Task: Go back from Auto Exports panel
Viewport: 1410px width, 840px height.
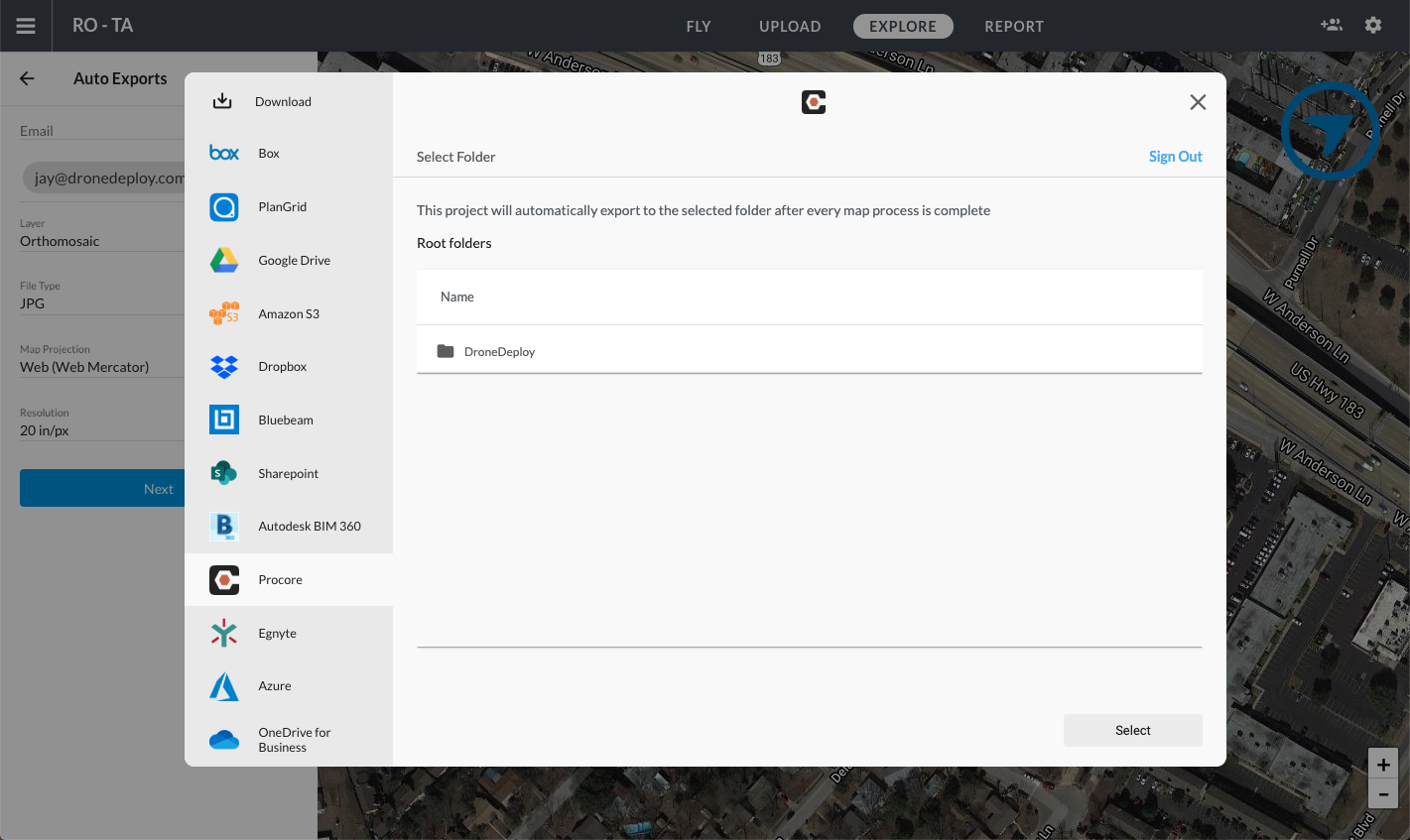Action: tap(27, 78)
